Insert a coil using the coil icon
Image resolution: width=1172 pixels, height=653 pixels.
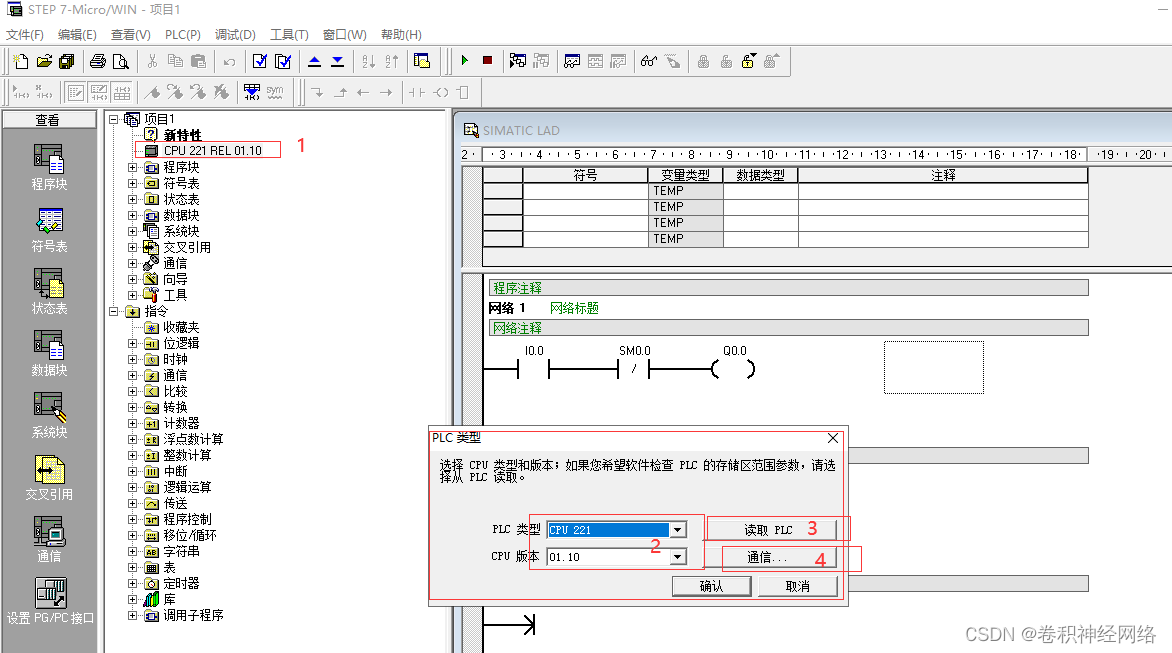(x=441, y=93)
